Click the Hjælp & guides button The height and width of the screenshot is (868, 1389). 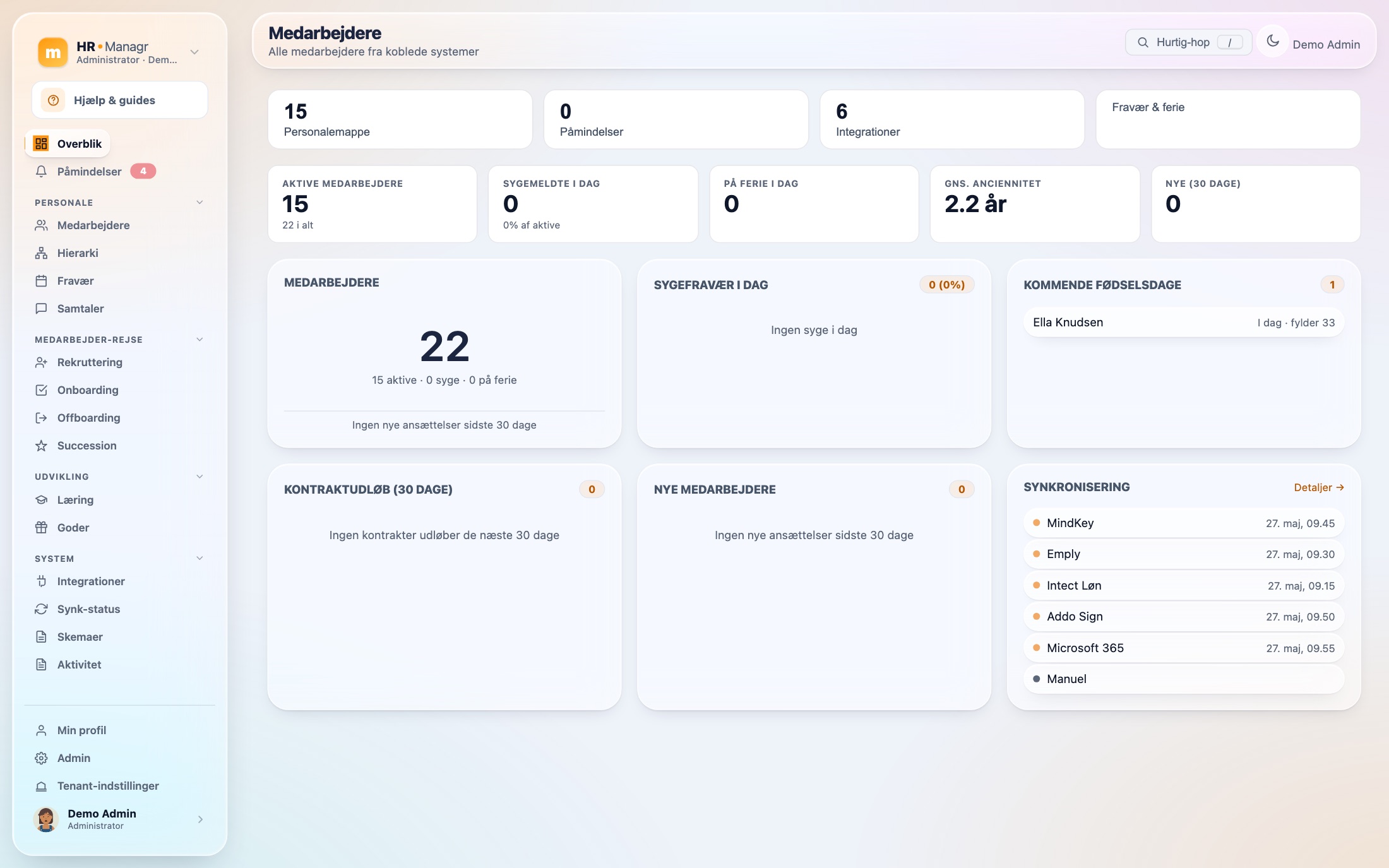pyautogui.click(x=120, y=100)
